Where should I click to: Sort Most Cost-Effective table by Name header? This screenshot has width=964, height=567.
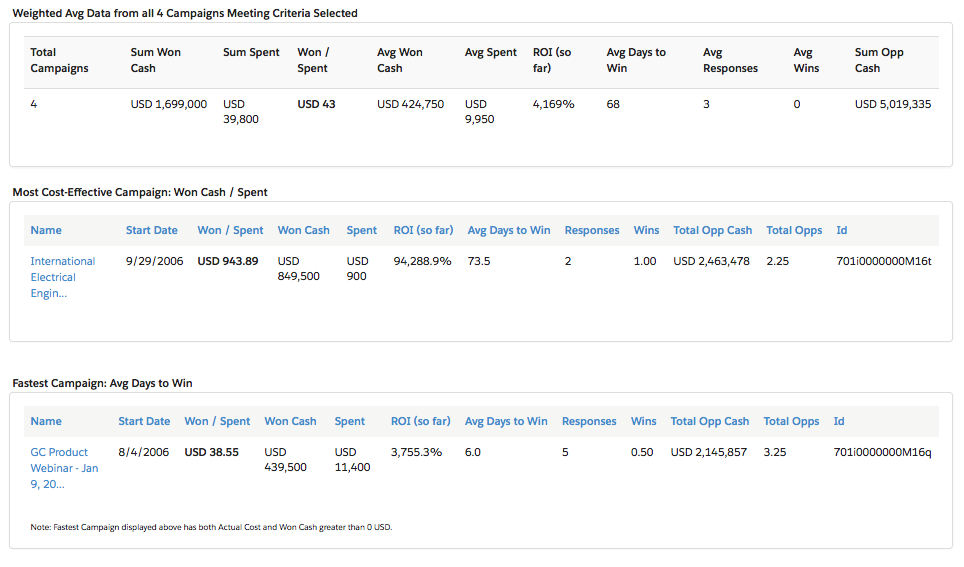coord(46,230)
